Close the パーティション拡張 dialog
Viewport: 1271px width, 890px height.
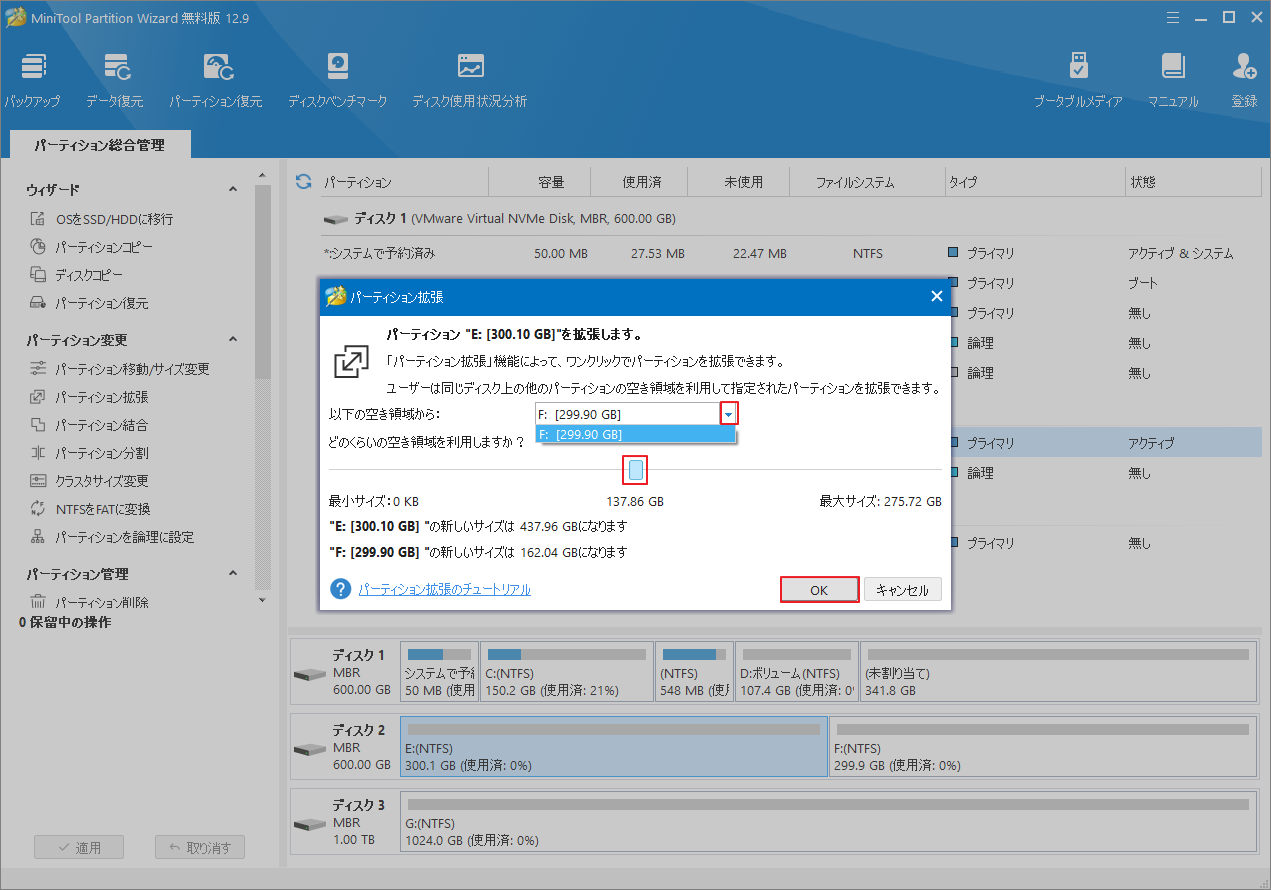coord(936,297)
